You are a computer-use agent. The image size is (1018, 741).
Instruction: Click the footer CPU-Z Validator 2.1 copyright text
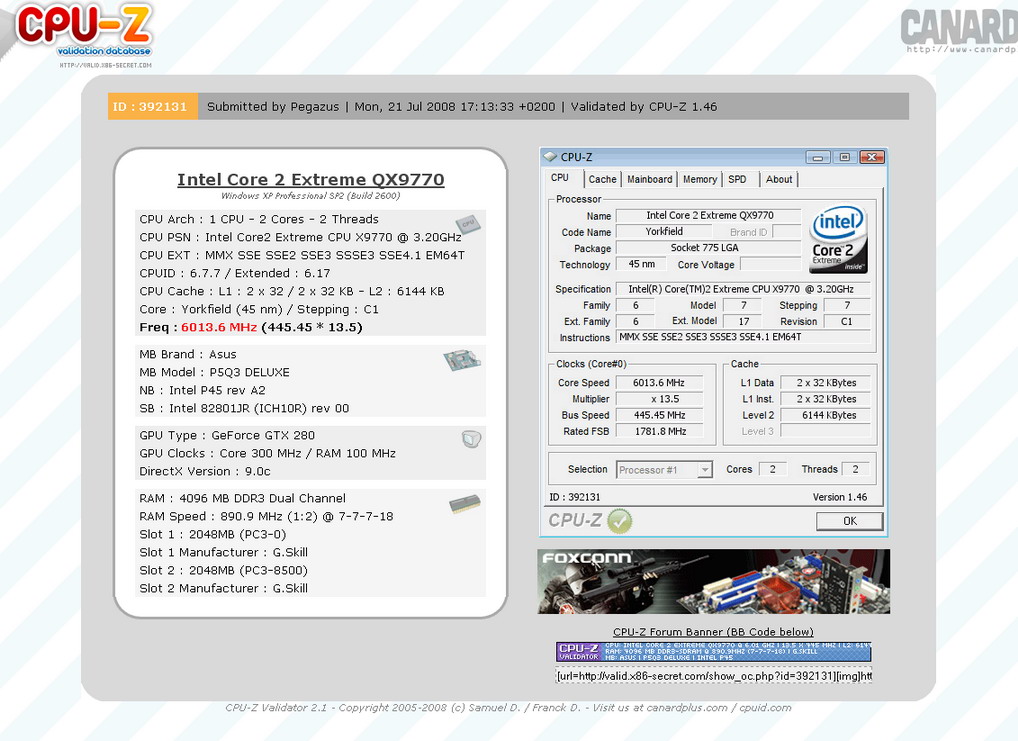click(x=508, y=708)
